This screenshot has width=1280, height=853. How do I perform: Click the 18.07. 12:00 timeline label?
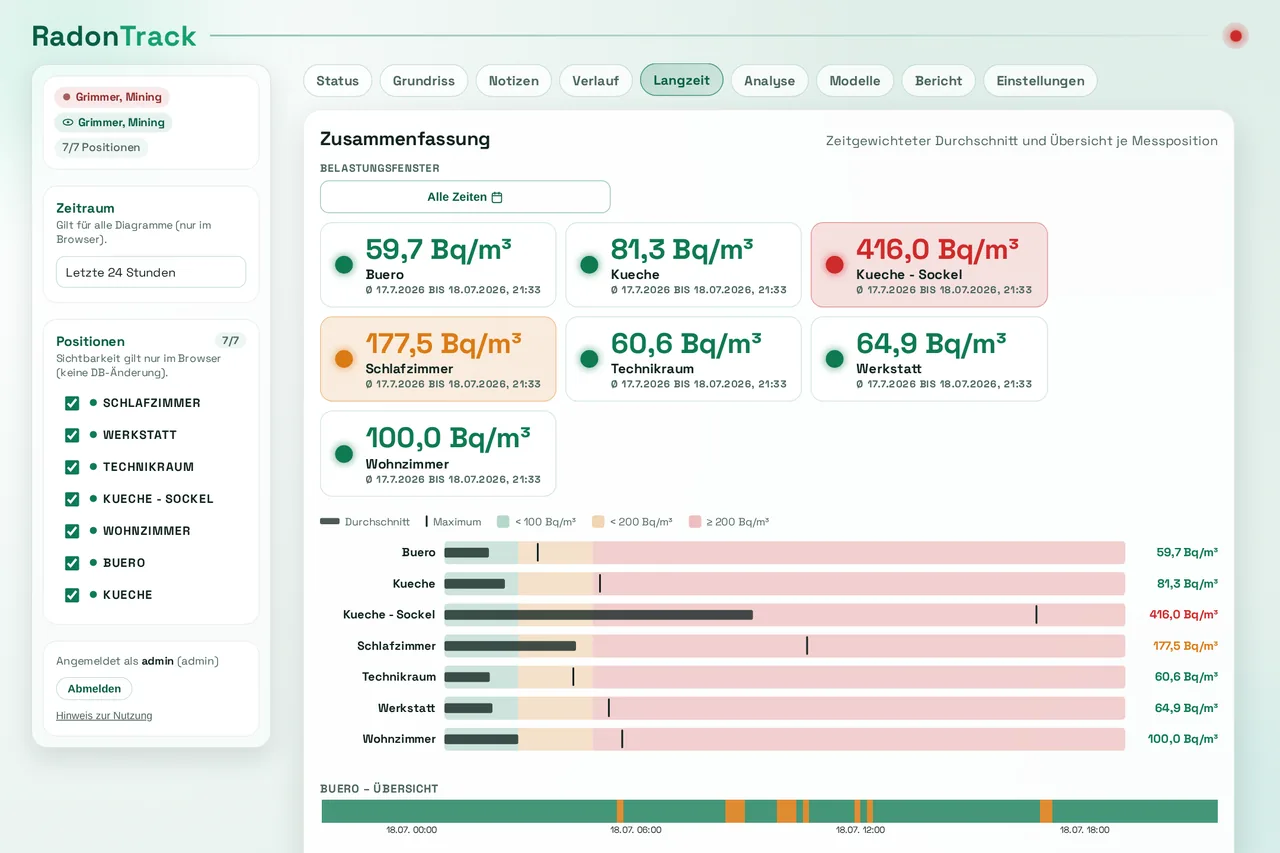860,830
